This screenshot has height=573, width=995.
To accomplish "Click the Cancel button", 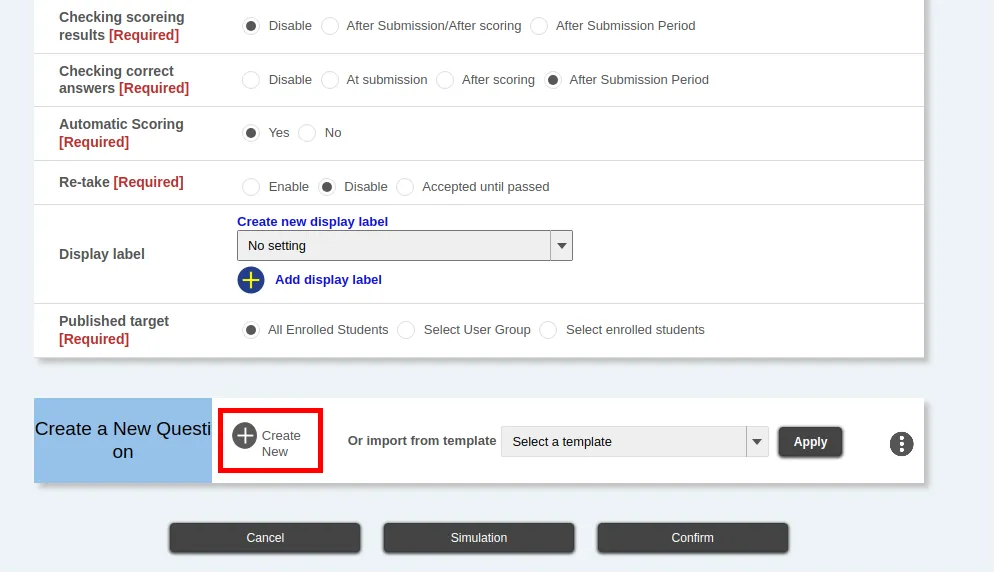I will point(265,538).
